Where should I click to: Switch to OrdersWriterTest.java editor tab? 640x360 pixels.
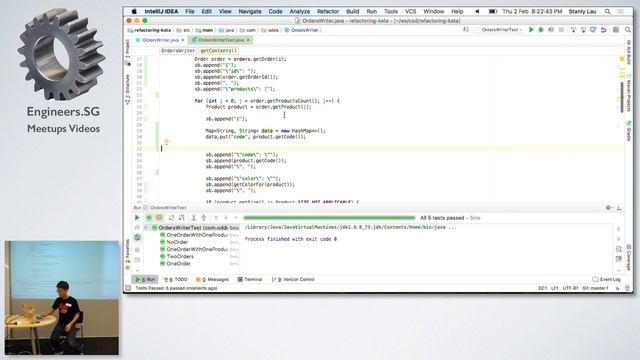click(221, 40)
